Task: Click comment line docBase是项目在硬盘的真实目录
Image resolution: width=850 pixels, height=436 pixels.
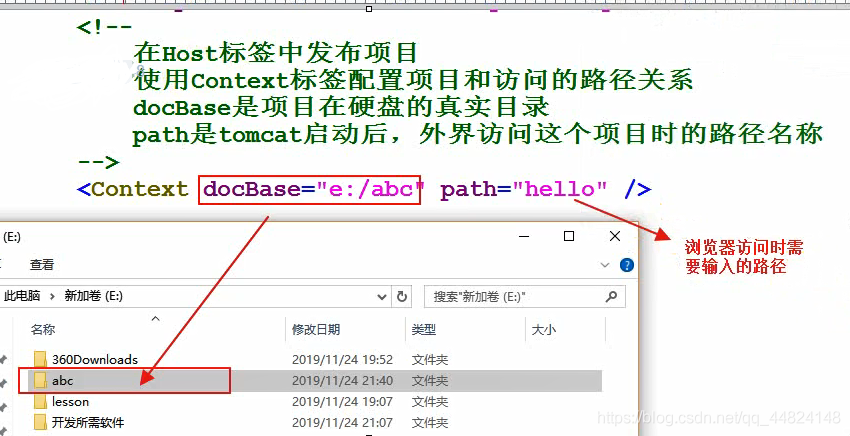Action: pos(341,107)
